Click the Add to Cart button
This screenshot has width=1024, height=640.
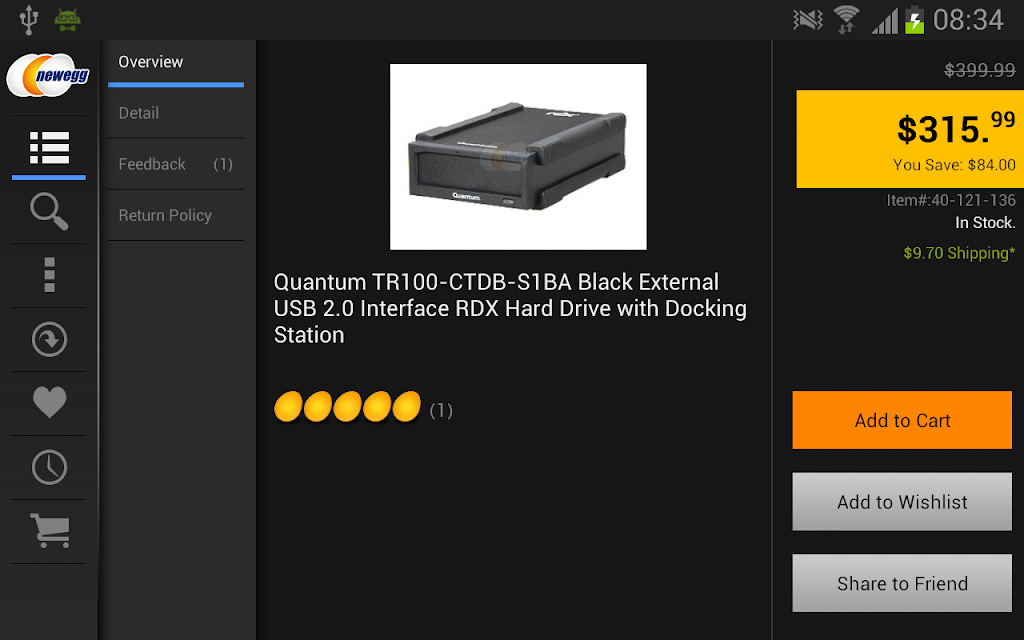[x=902, y=420]
